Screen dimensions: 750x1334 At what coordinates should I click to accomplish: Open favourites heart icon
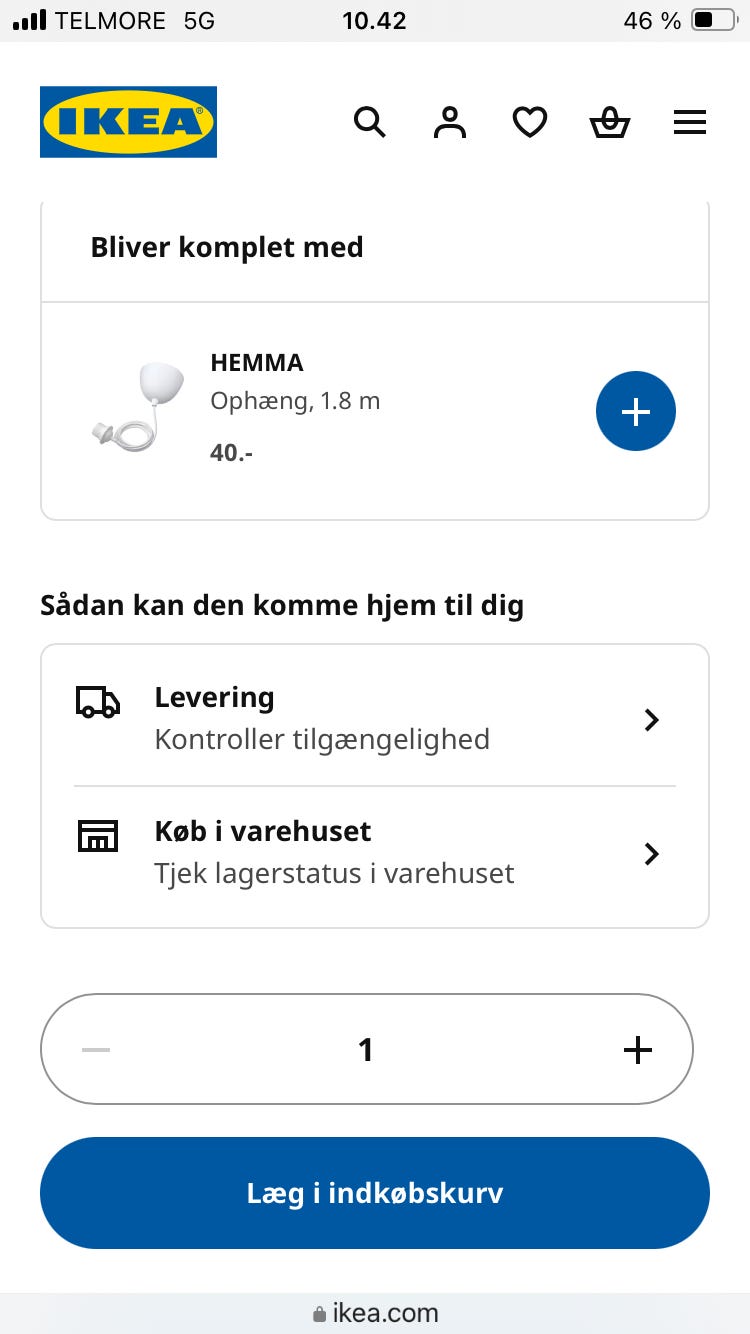[530, 123]
